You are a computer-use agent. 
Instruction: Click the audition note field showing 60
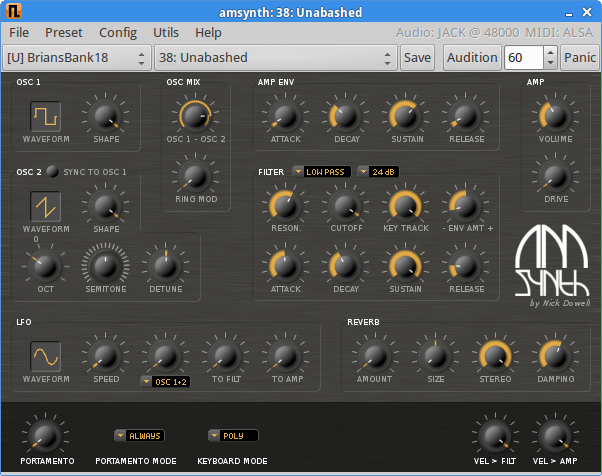(524, 58)
